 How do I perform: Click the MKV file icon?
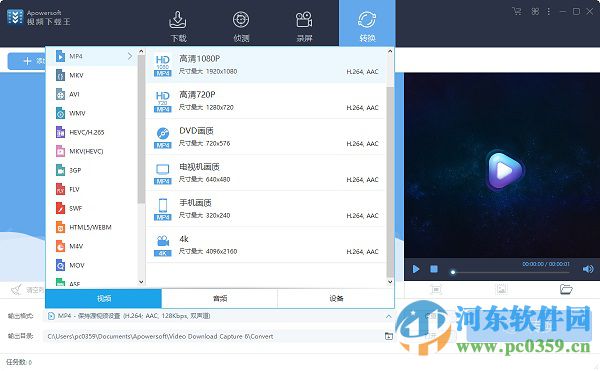[x=60, y=75]
